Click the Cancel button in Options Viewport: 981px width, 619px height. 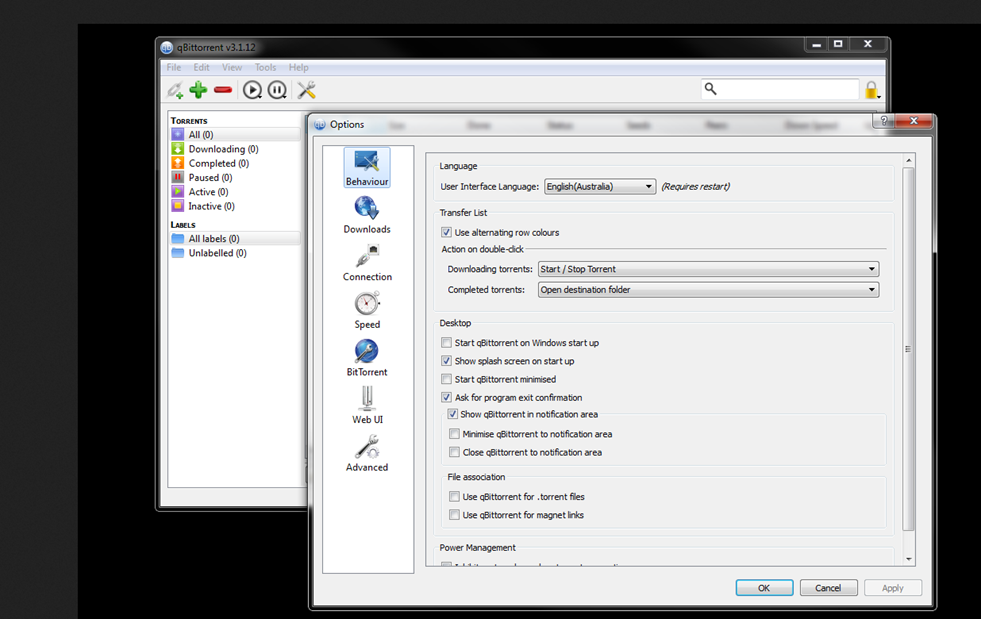pyautogui.click(x=828, y=588)
